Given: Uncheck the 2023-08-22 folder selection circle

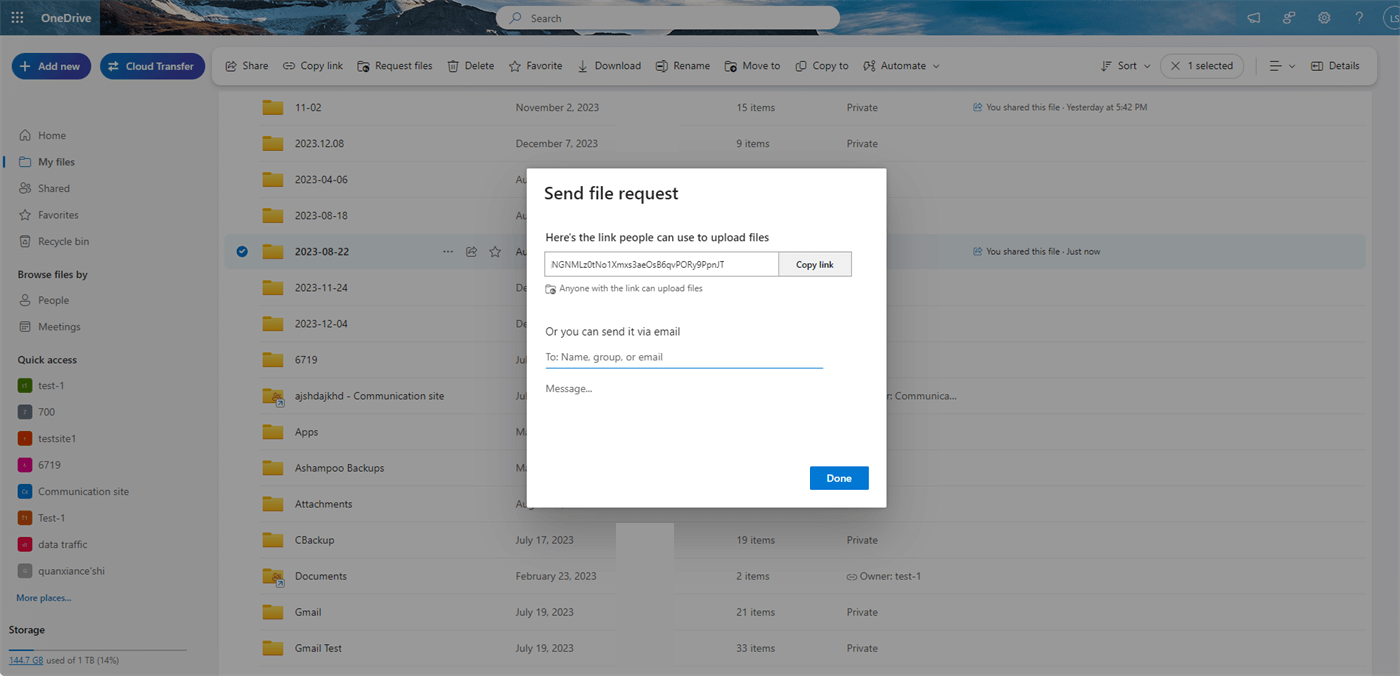Looking at the screenshot, I should point(242,252).
